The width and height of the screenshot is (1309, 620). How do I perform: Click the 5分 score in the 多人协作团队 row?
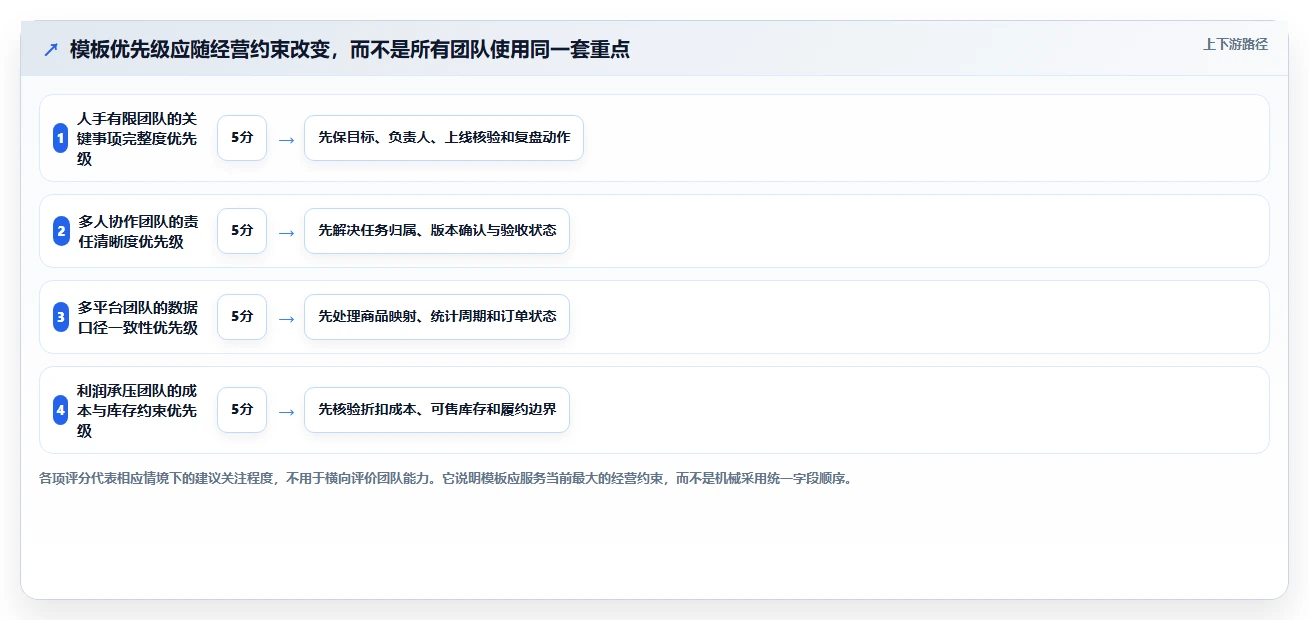pyautogui.click(x=242, y=231)
